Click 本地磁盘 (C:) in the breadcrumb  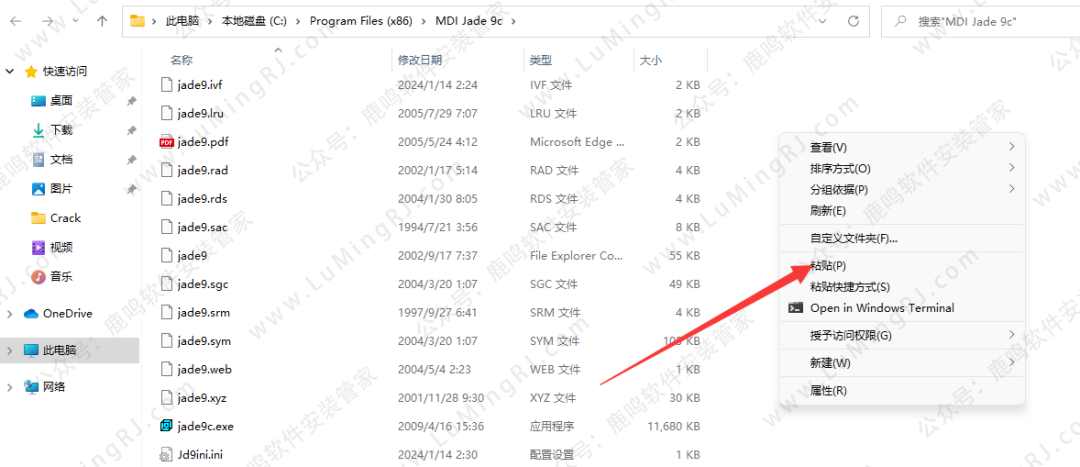point(253,21)
